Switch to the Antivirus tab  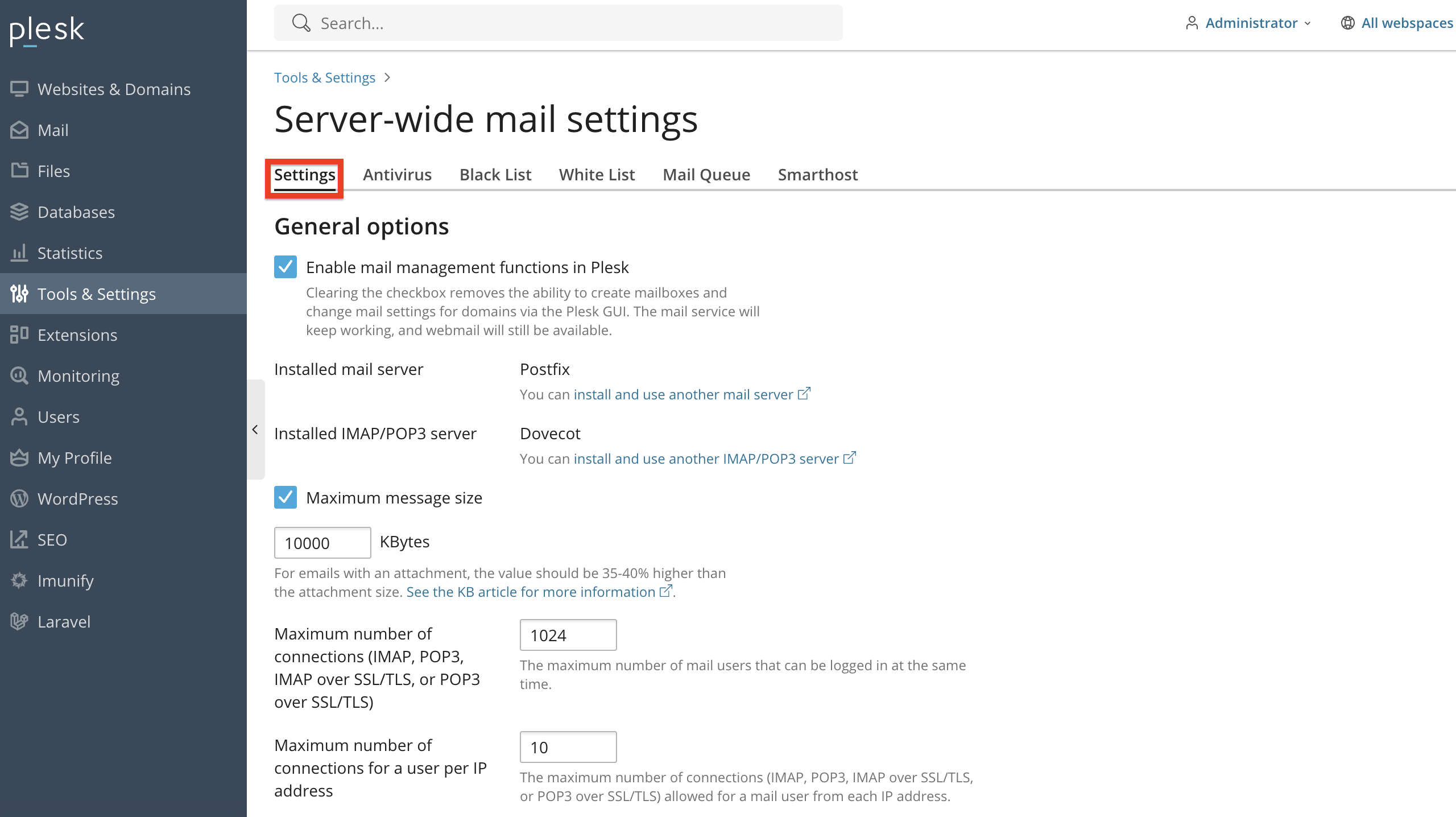point(398,175)
